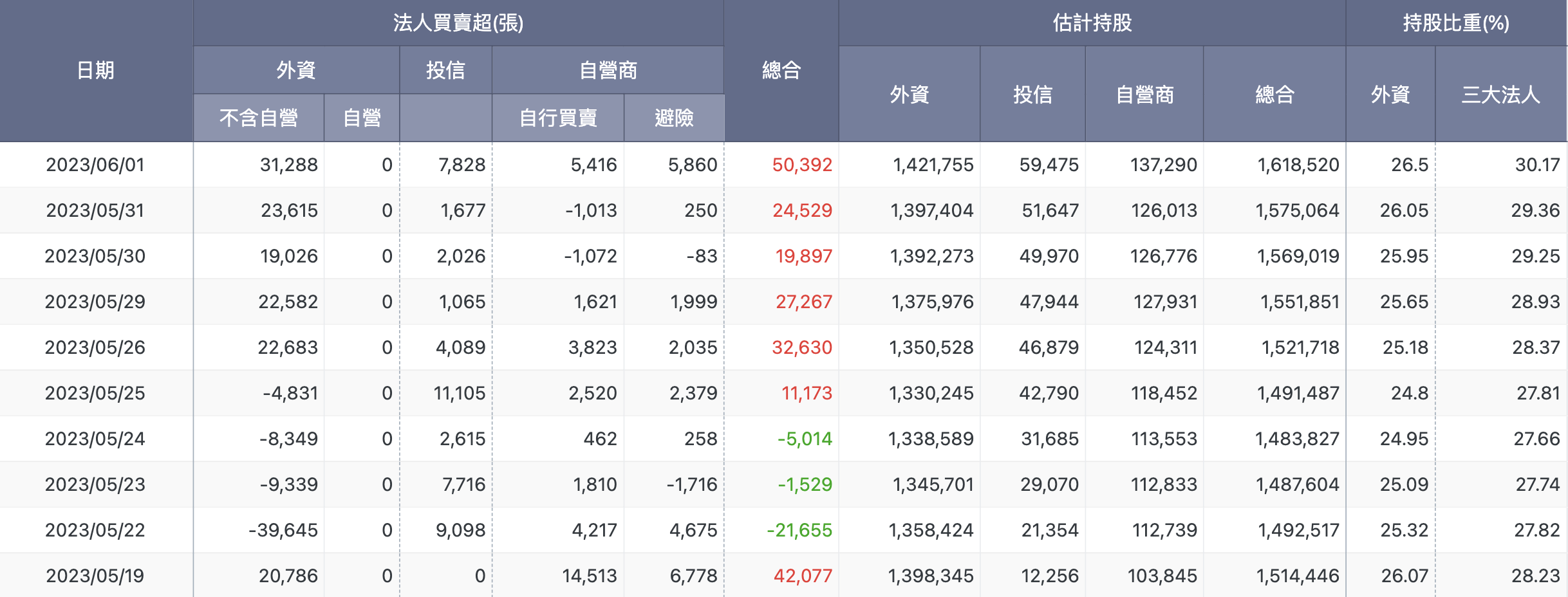The height and width of the screenshot is (597, 1568).
Task: Select the date cell 2023/05/30
Action: coord(95,256)
